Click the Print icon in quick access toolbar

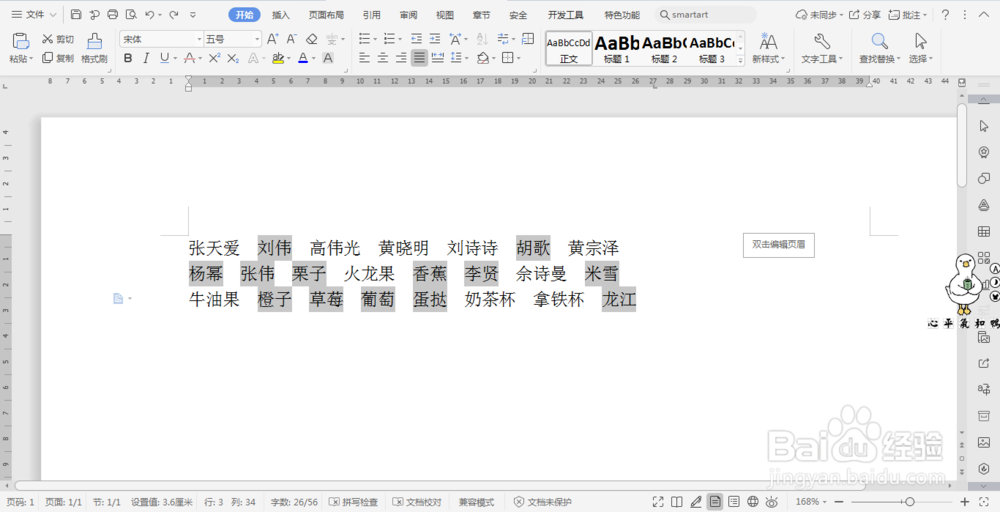coord(113,14)
